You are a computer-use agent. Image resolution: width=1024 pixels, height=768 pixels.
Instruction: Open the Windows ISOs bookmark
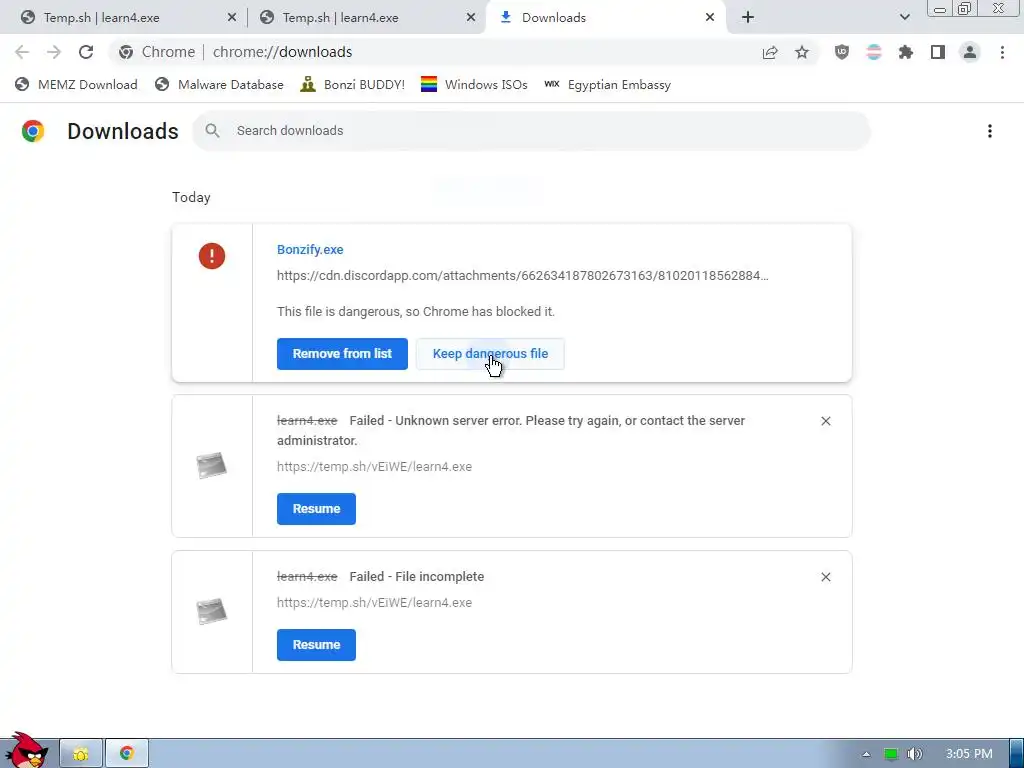(x=474, y=85)
